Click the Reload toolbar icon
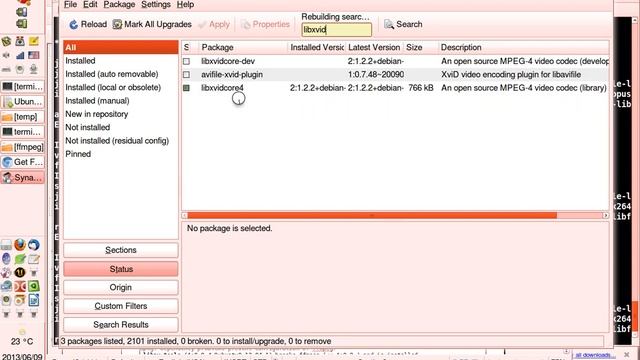Image resolution: width=640 pixels, height=360 pixels. point(73,24)
